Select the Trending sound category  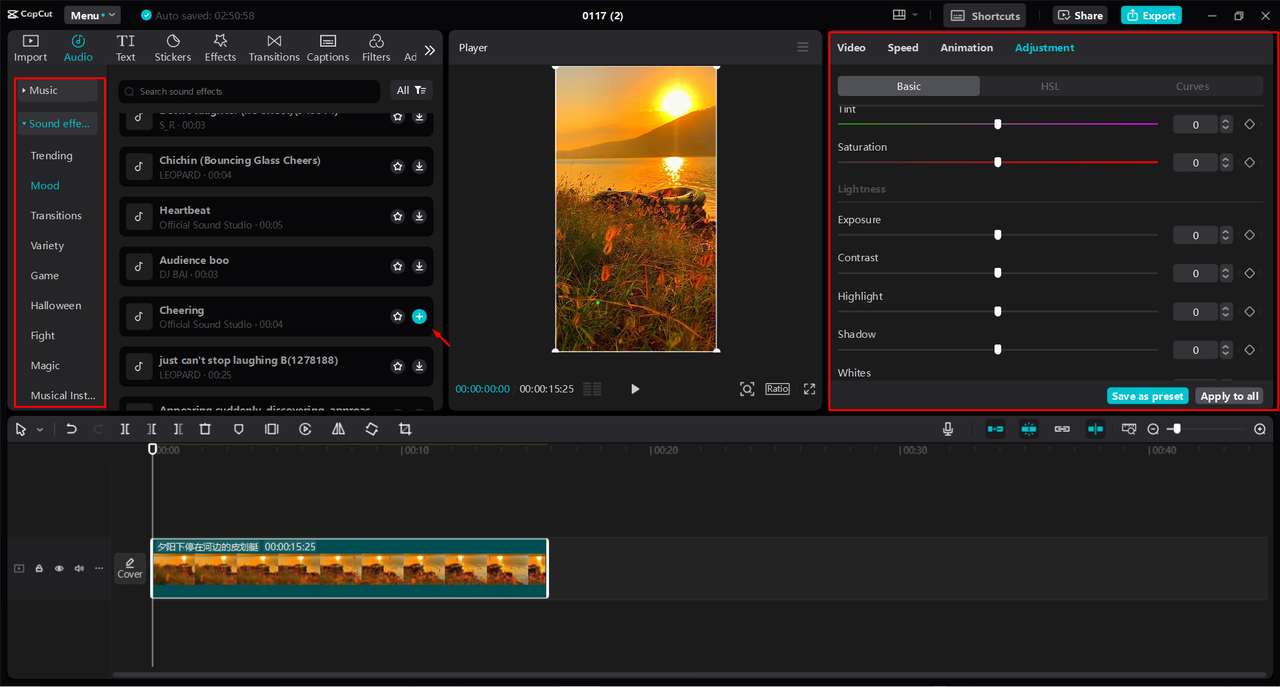click(x=52, y=156)
